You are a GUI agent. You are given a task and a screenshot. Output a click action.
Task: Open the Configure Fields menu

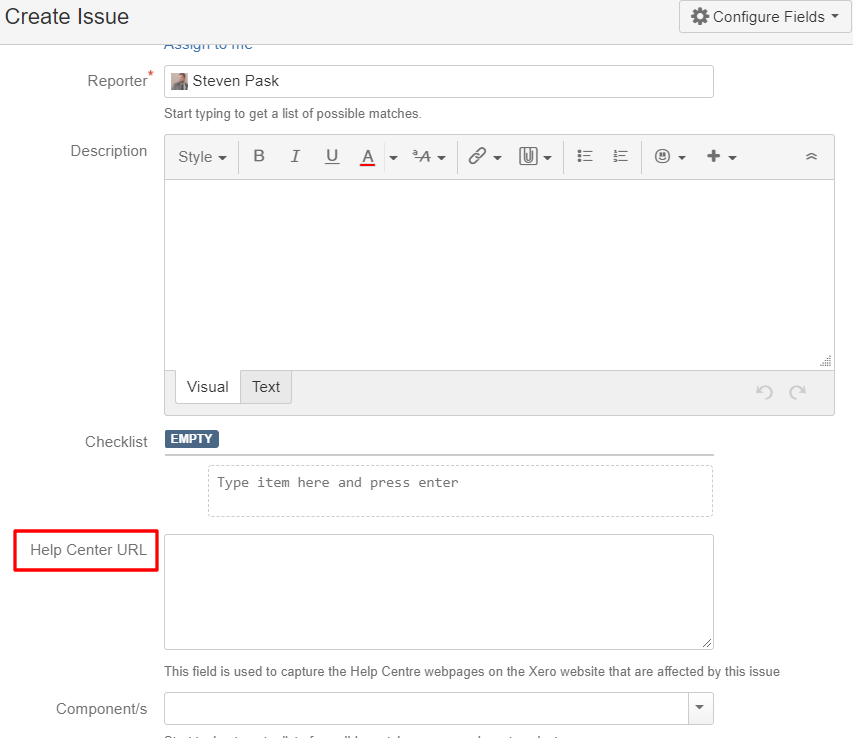tap(764, 17)
